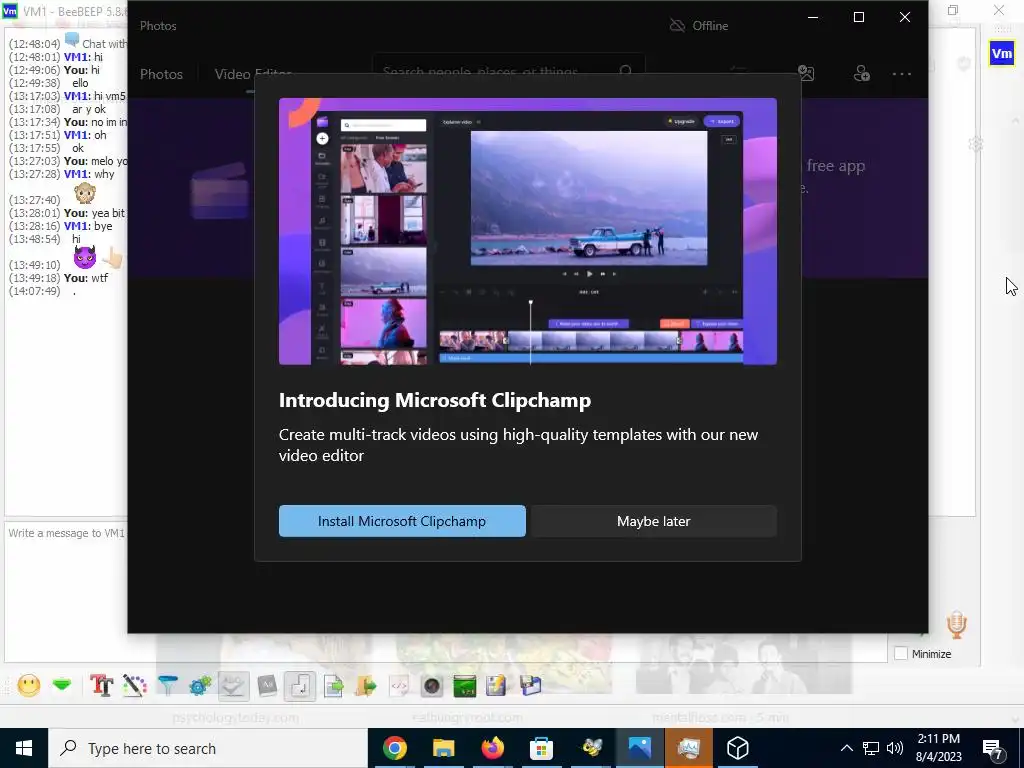This screenshot has width=1024, height=768.
Task: Open the emoticons smiley in BeeBEEP toolbar
Action: [x=29, y=686]
